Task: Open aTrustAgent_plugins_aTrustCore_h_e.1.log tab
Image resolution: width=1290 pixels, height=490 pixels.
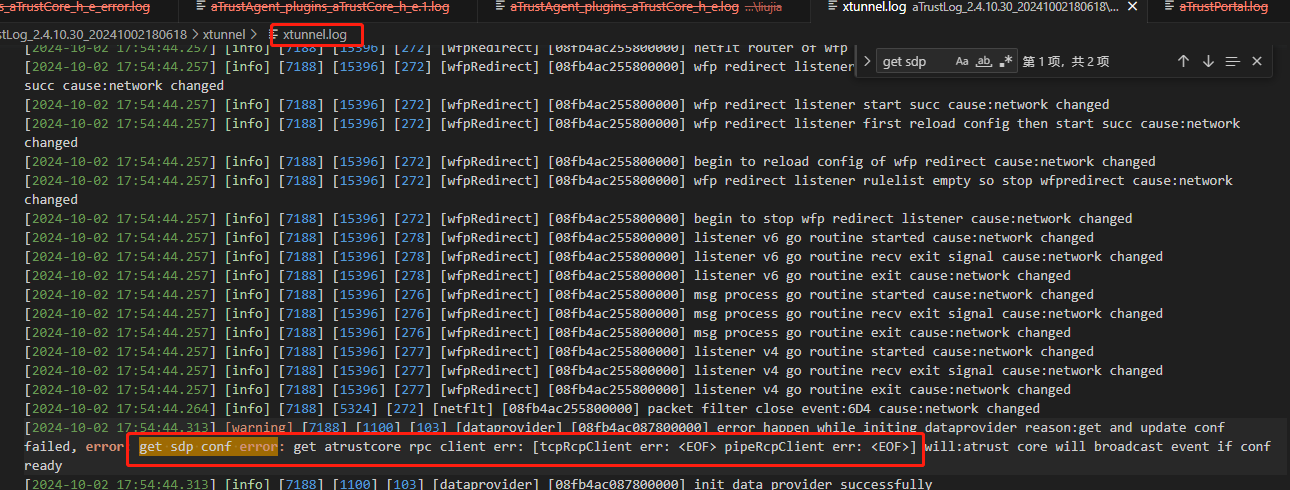Action: [330, 7]
